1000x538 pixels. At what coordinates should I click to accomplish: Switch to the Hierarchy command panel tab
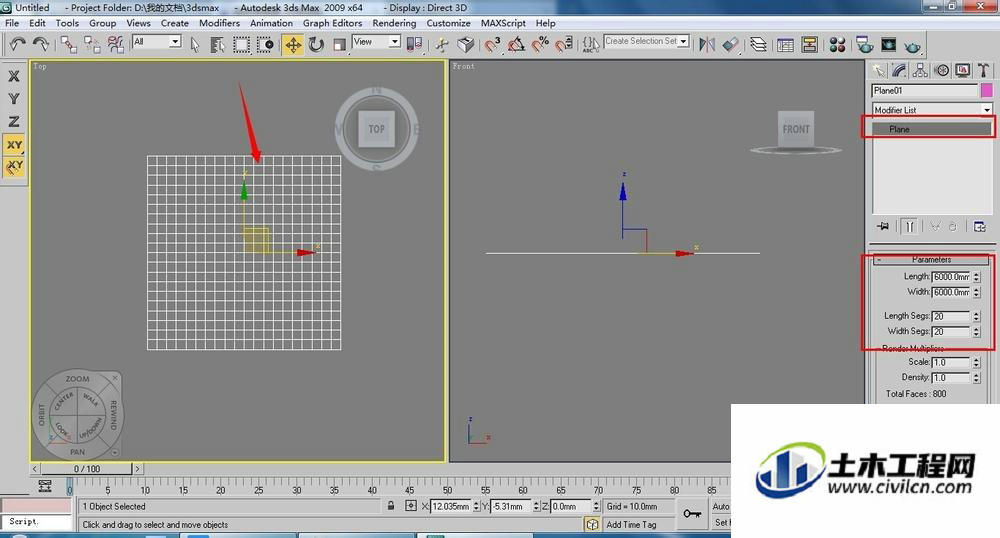point(920,70)
